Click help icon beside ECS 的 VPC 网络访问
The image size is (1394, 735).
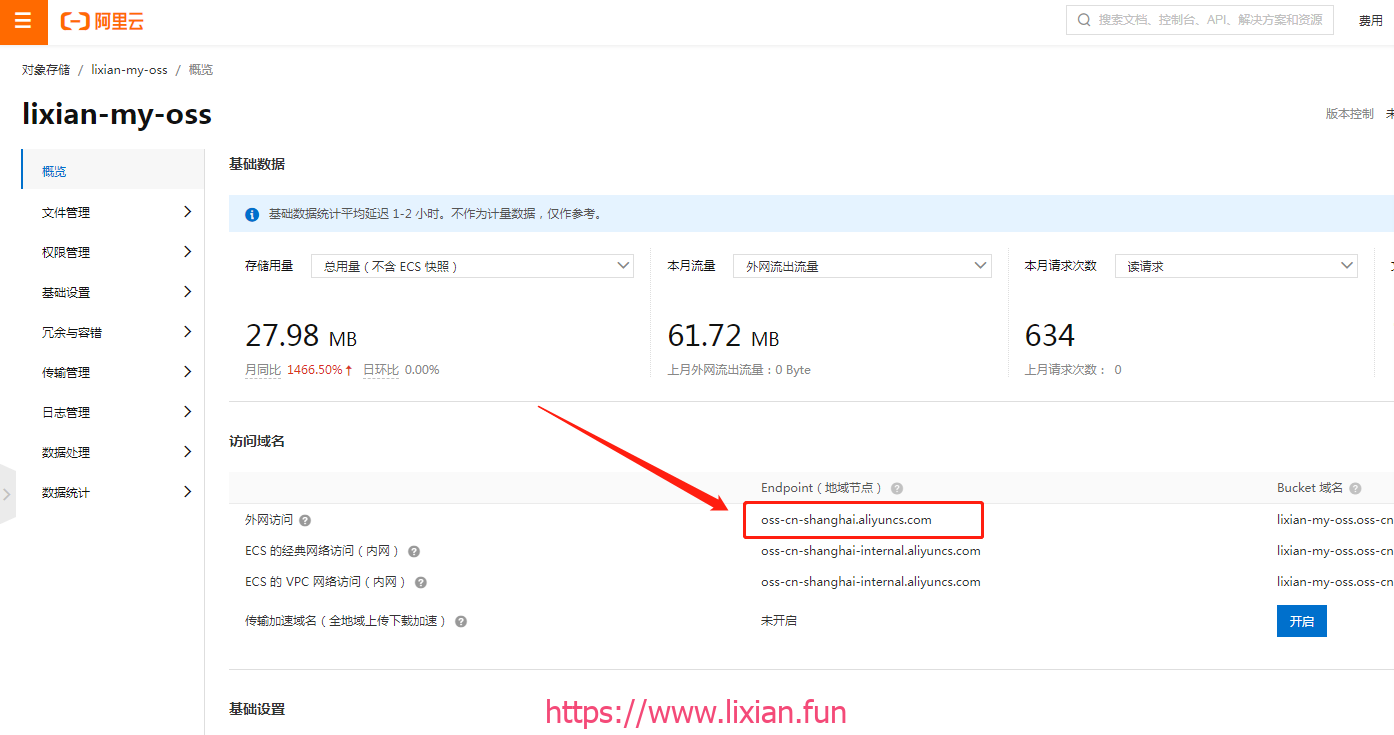tap(421, 582)
